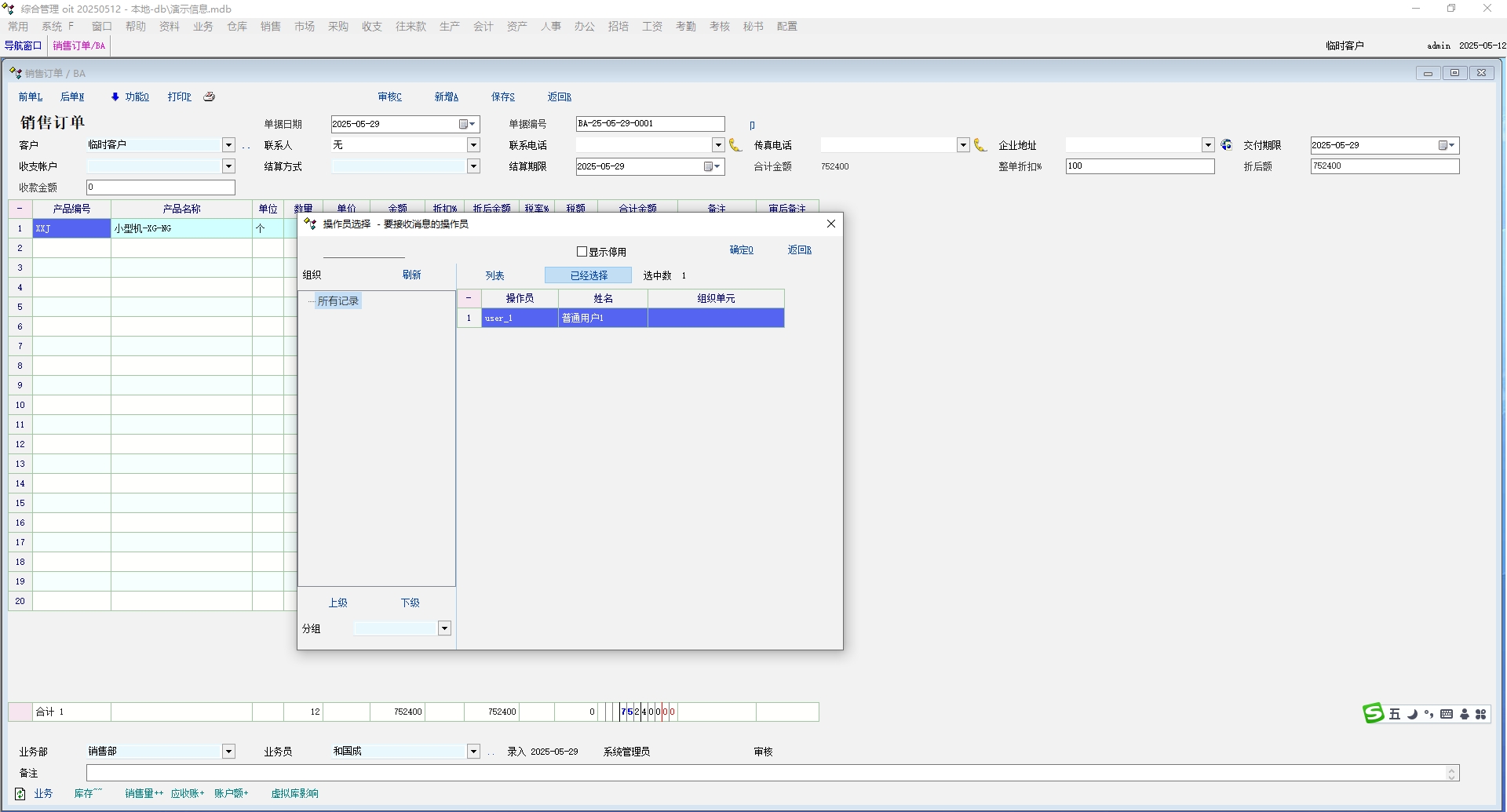Enable the 显示停用 checkbox
The width and height of the screenshot is (1507, 812).
pos(582,252)
